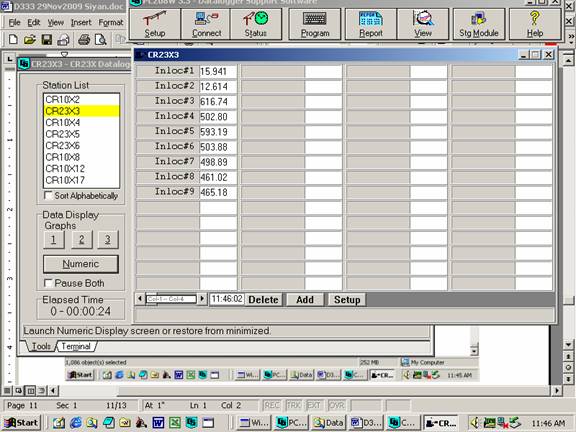Open the Program keyboard tool

315,24
